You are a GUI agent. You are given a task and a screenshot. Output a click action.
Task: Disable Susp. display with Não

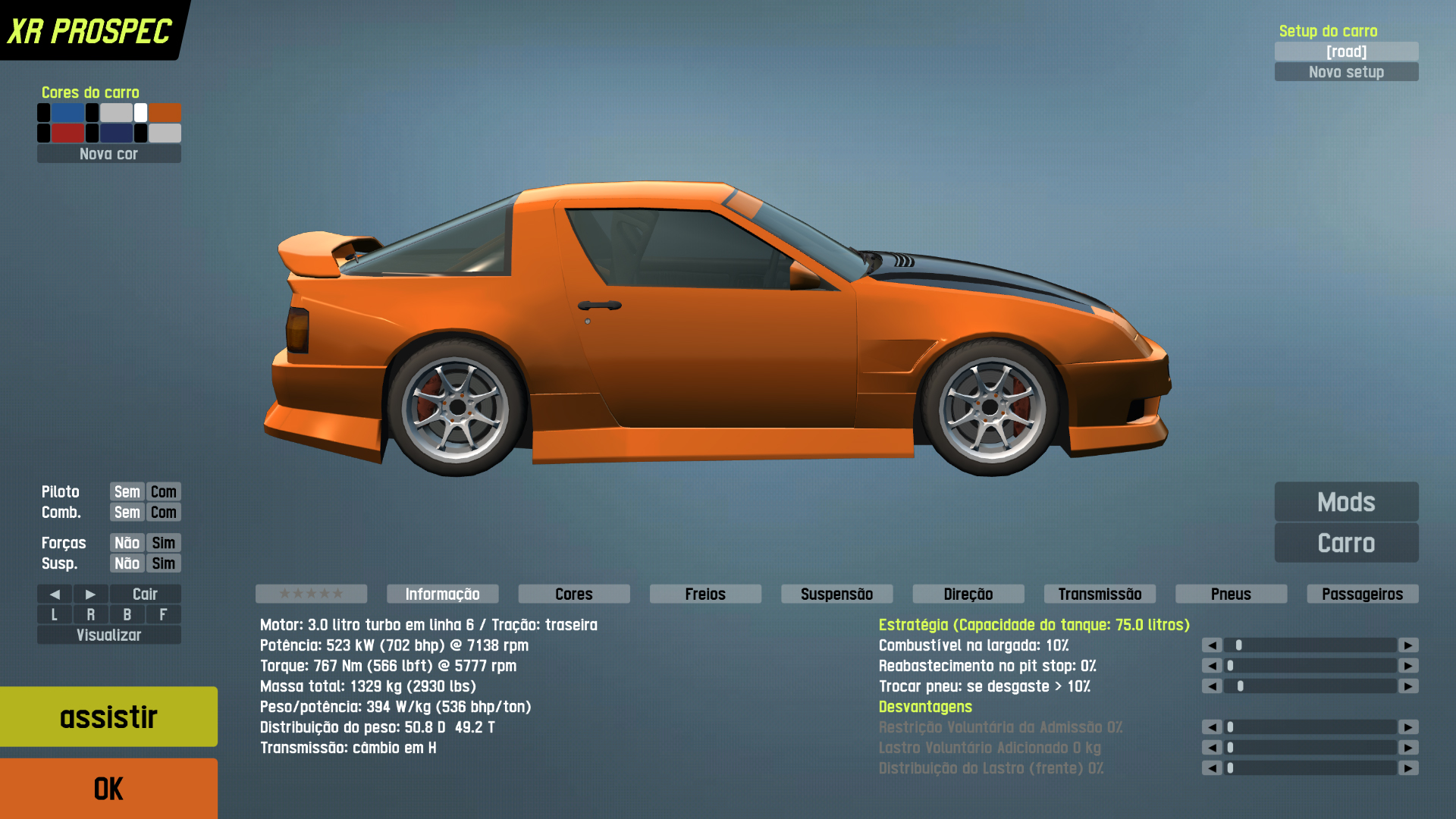(x=127, y=563)
